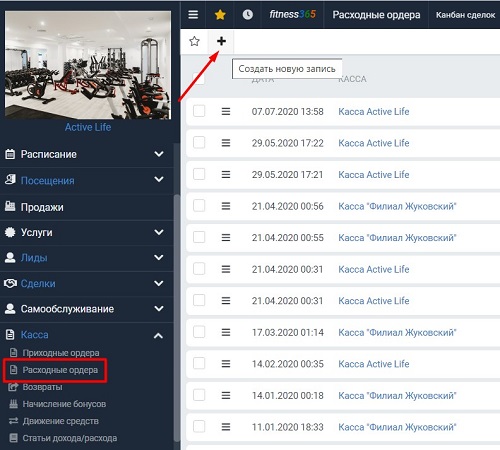Tick checkbox for 14.02.2020 00:35 row
This screenshot has height=450, width=500.
click(x=199, y=363)
